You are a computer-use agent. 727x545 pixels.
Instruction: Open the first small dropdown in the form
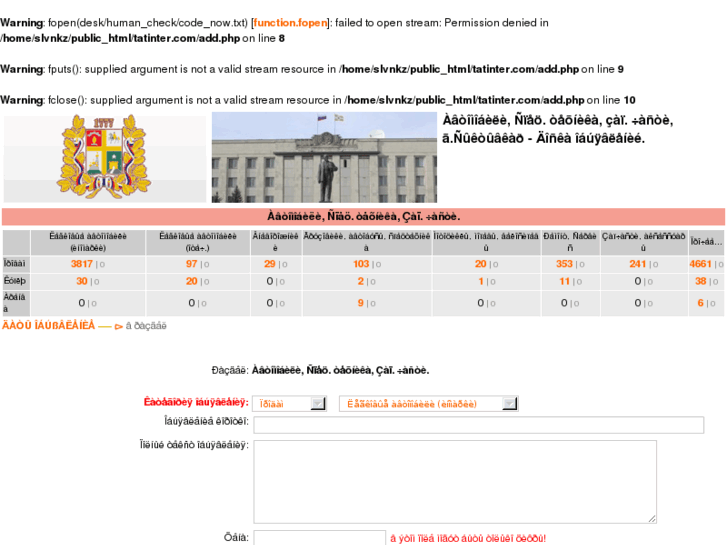[x=289, y=404]
